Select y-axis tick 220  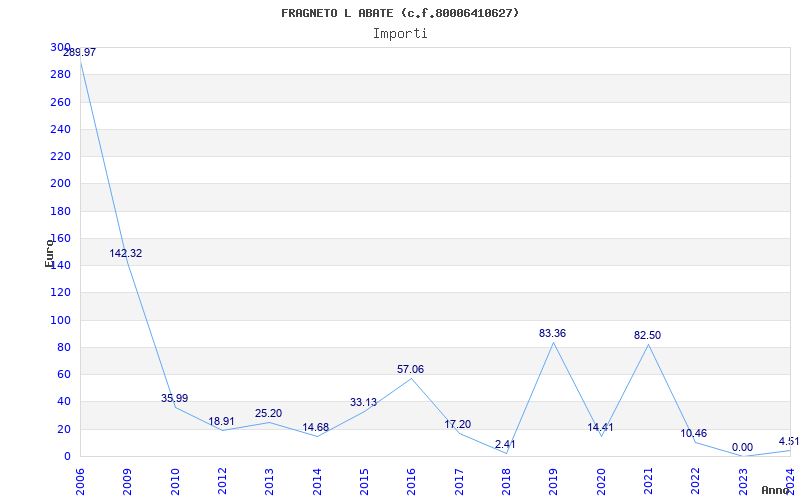[x=60, y=157]
